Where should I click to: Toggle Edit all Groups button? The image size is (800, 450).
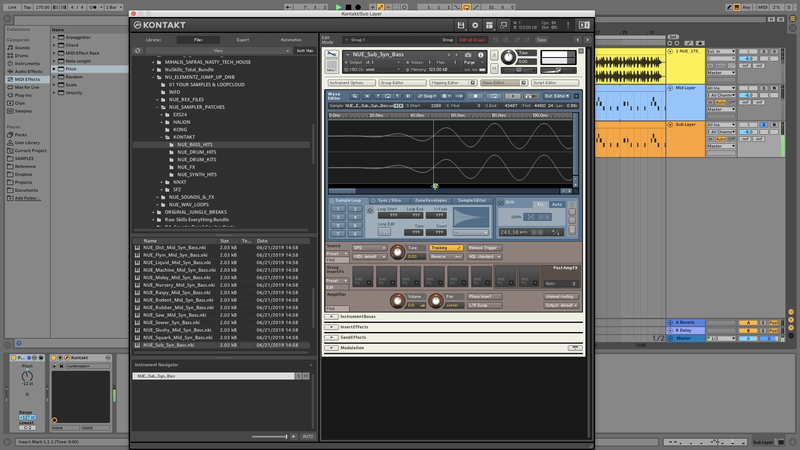pyautogui.click(x=472, y=39)
